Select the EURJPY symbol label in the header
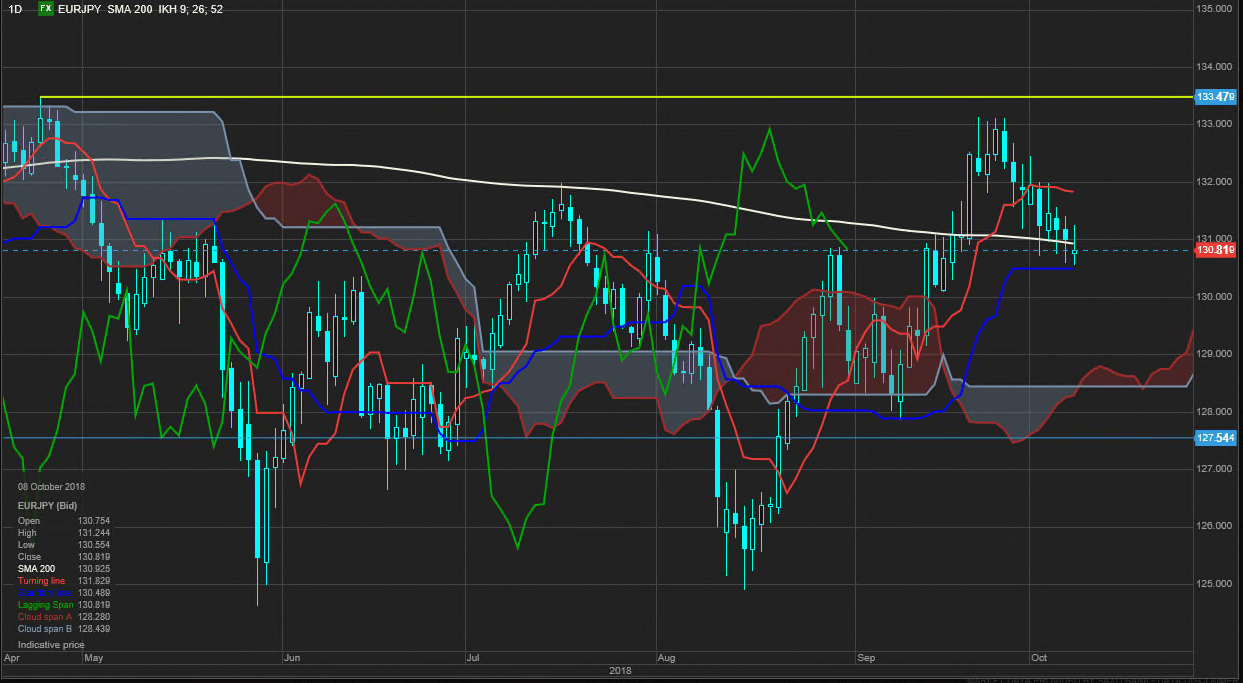The image size is (1243, 683). [79, 8]
